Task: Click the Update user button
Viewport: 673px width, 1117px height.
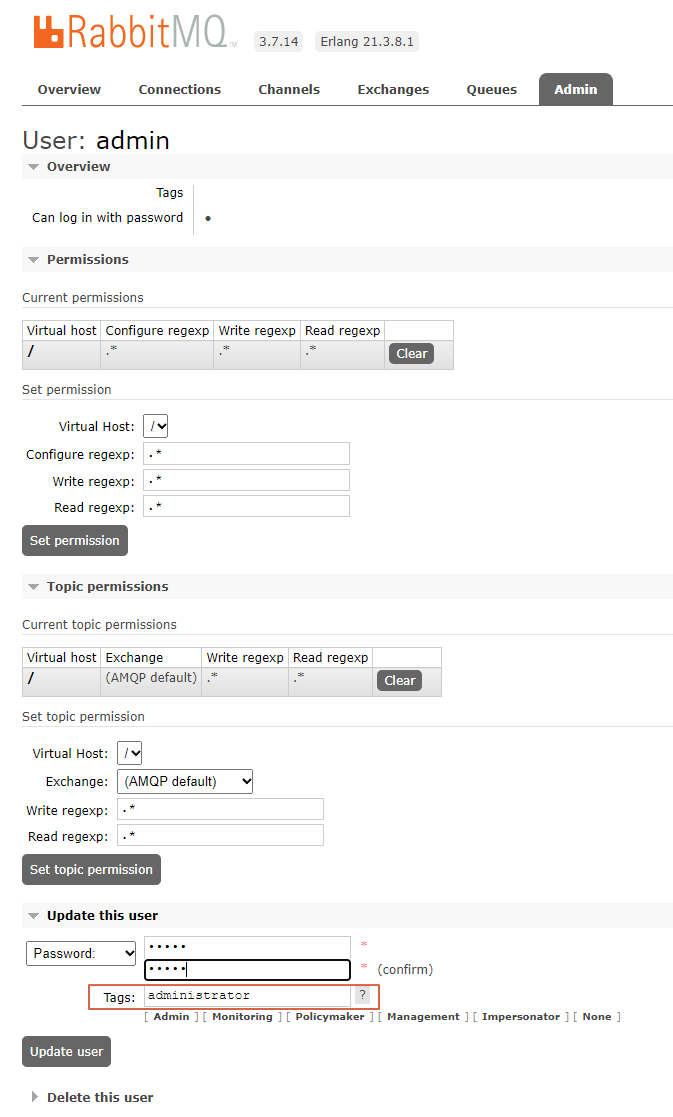Action: pyautogui.click(x=66, y=1051)
